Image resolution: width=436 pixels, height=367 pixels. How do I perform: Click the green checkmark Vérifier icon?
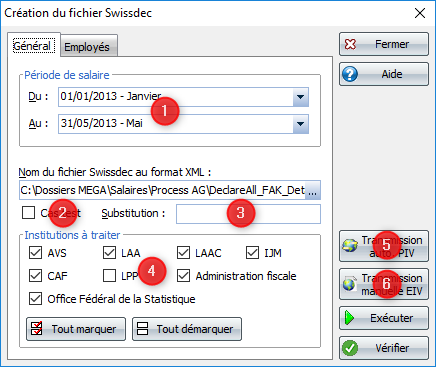[350, 348]
